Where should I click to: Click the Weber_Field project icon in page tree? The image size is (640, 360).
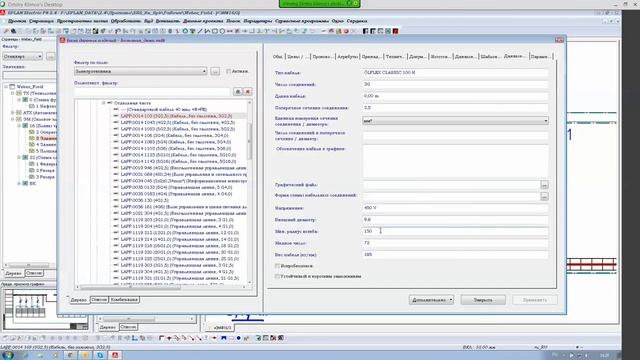pos(12,87)
